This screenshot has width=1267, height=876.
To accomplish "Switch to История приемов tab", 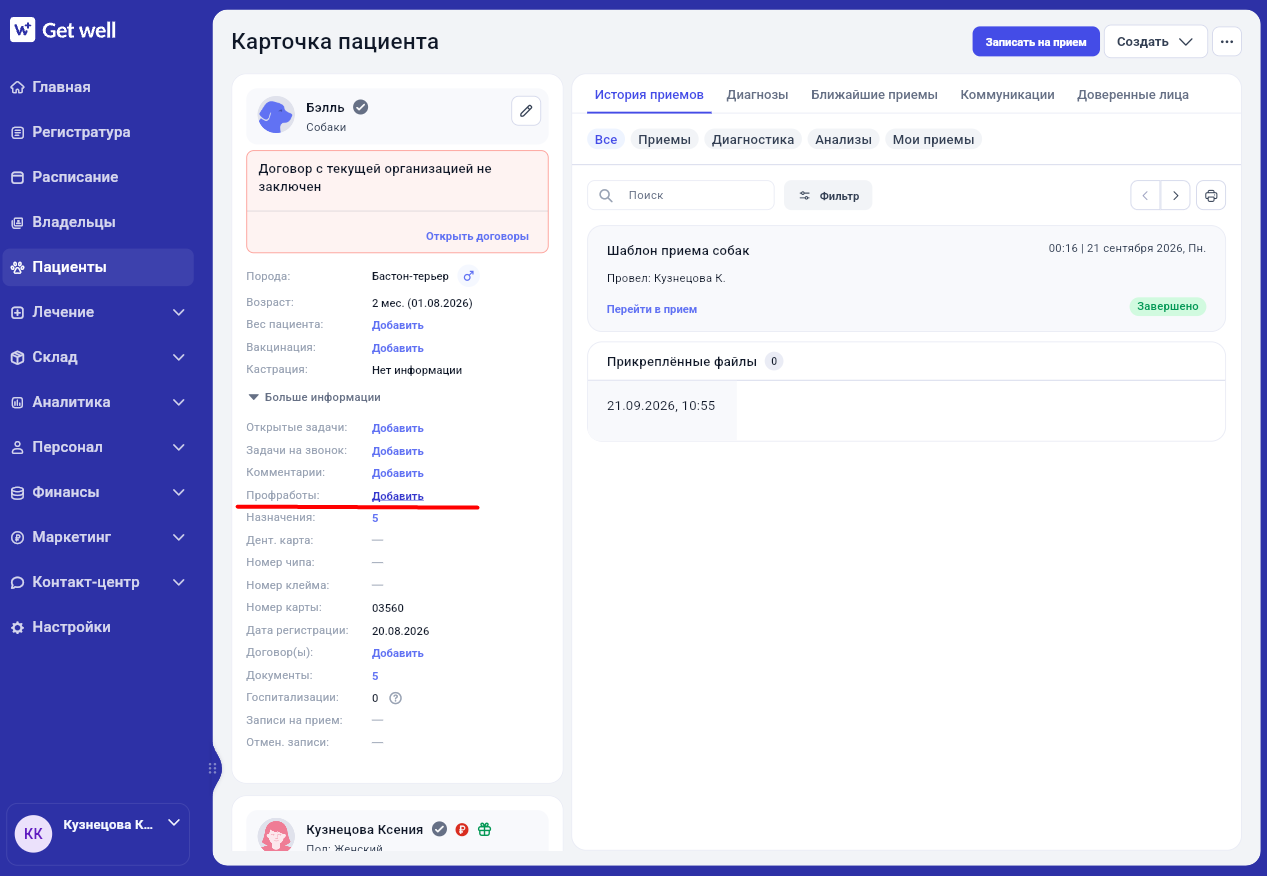I will click(x=649, y=95).
